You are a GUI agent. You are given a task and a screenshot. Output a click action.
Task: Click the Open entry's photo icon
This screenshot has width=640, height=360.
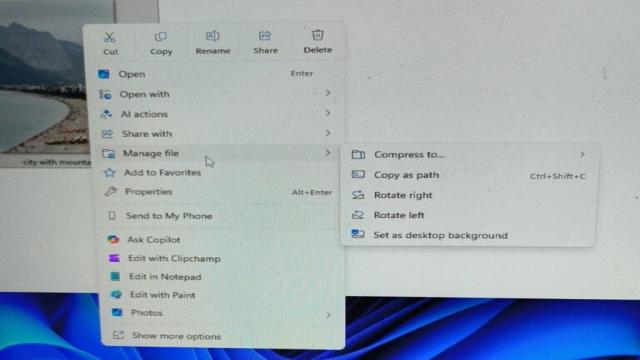click(104, 74)
